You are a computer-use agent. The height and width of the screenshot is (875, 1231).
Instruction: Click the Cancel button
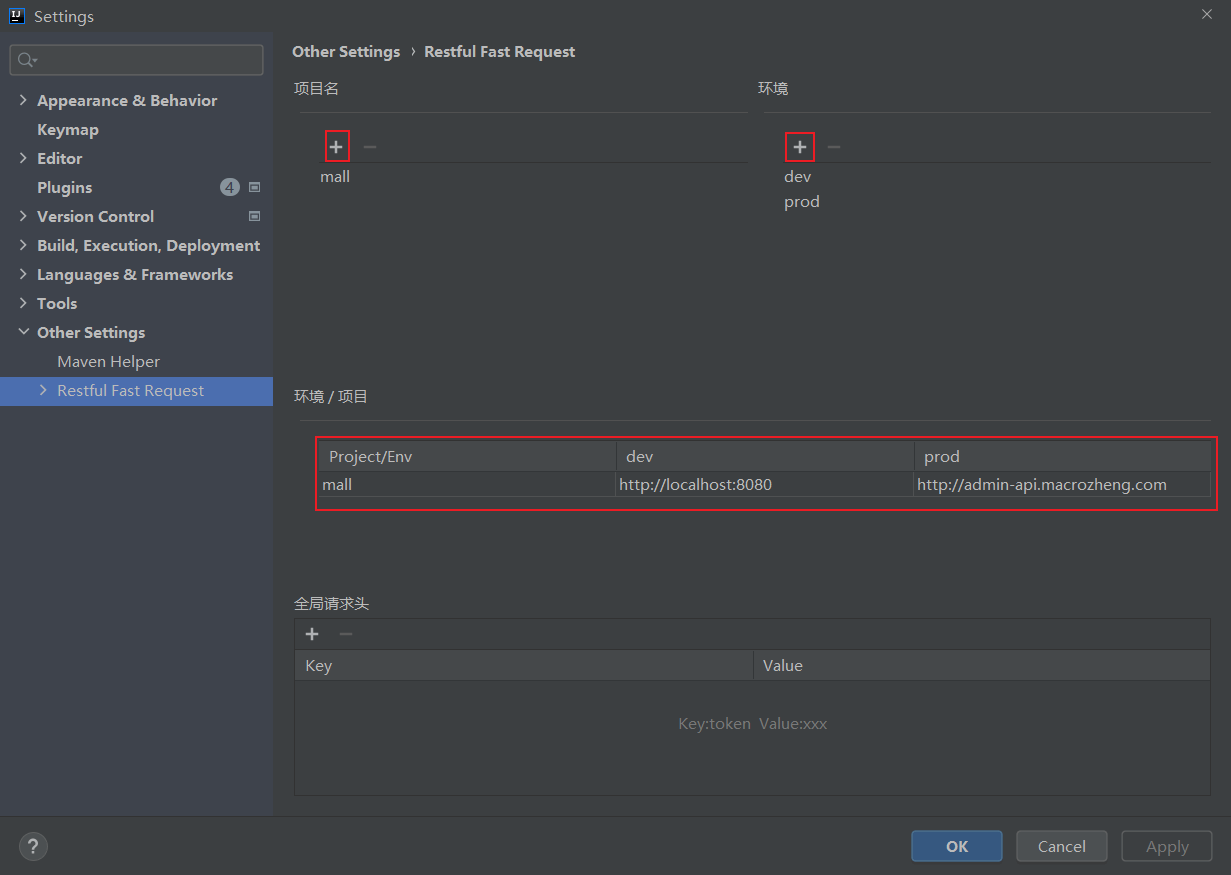tap(1061, 846)
